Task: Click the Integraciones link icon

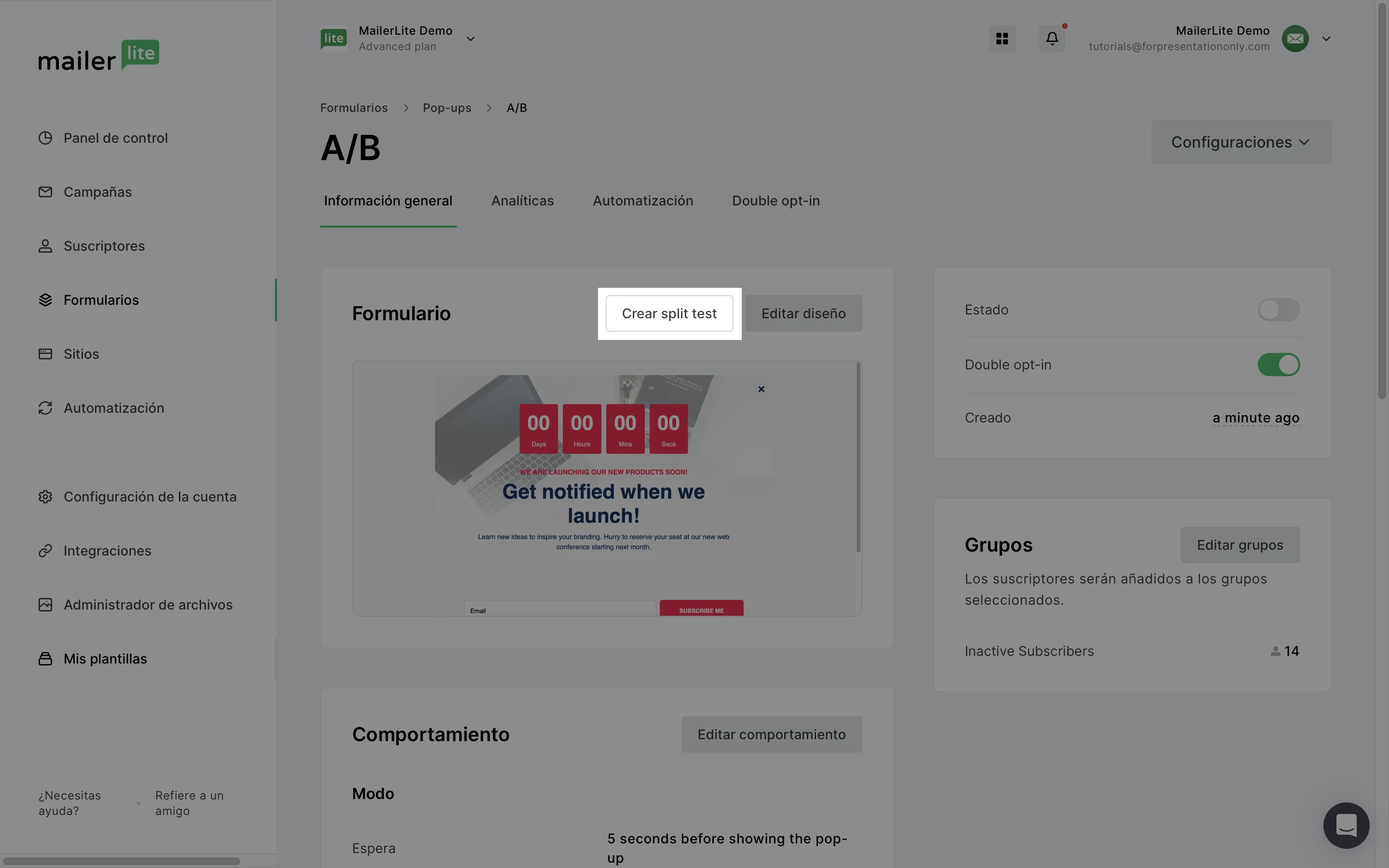Action: (45, 551)
